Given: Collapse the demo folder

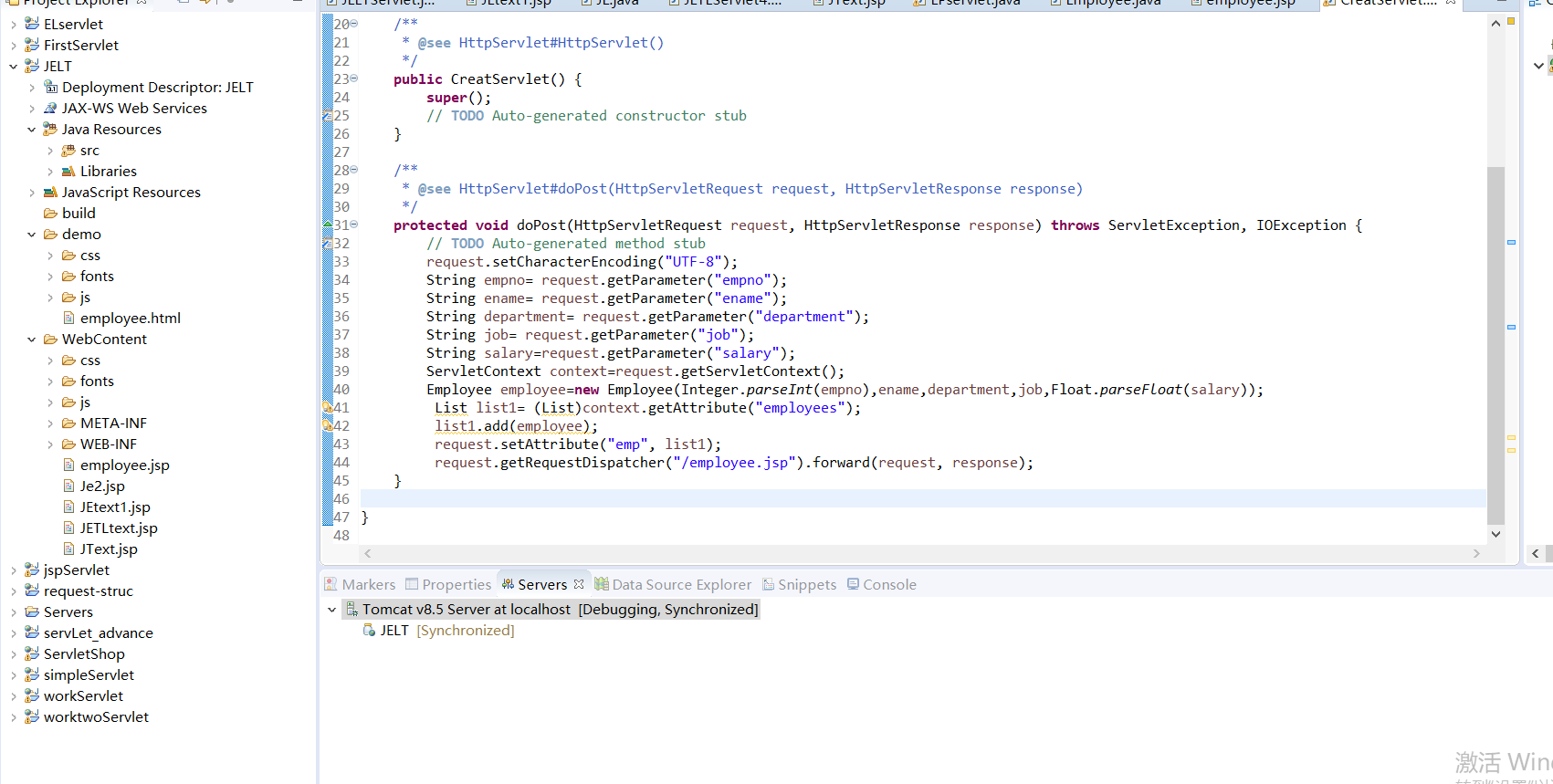Looking at the screenshot, I should [x=32, y=234].
